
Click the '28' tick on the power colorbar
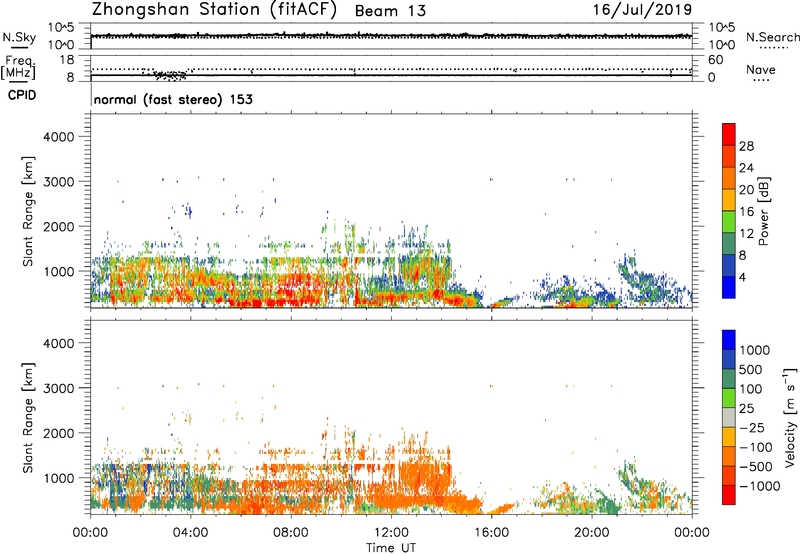point(746,146)
